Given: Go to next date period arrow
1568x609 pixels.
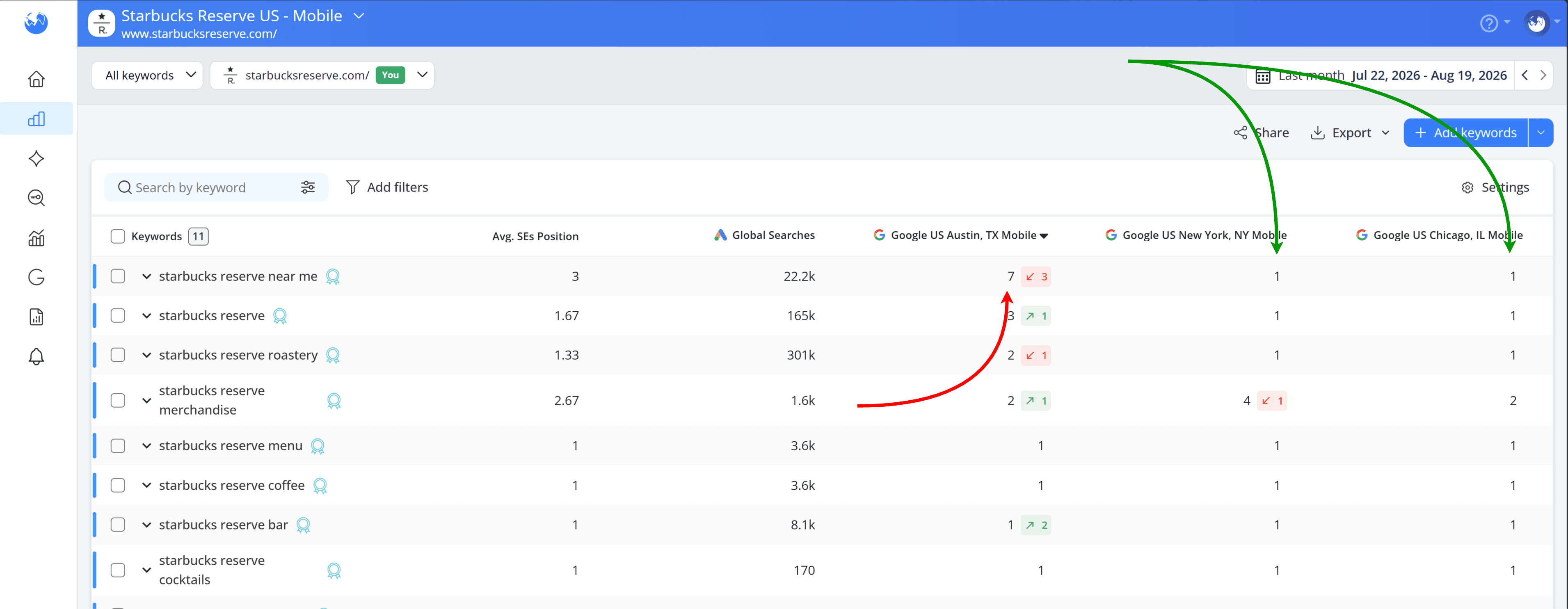Looking at the screenshot, I should 1543,75.
